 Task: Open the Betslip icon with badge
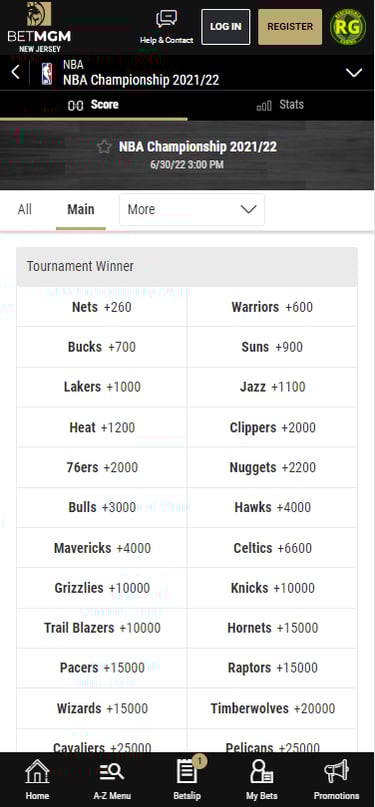[x=187, y=779]
